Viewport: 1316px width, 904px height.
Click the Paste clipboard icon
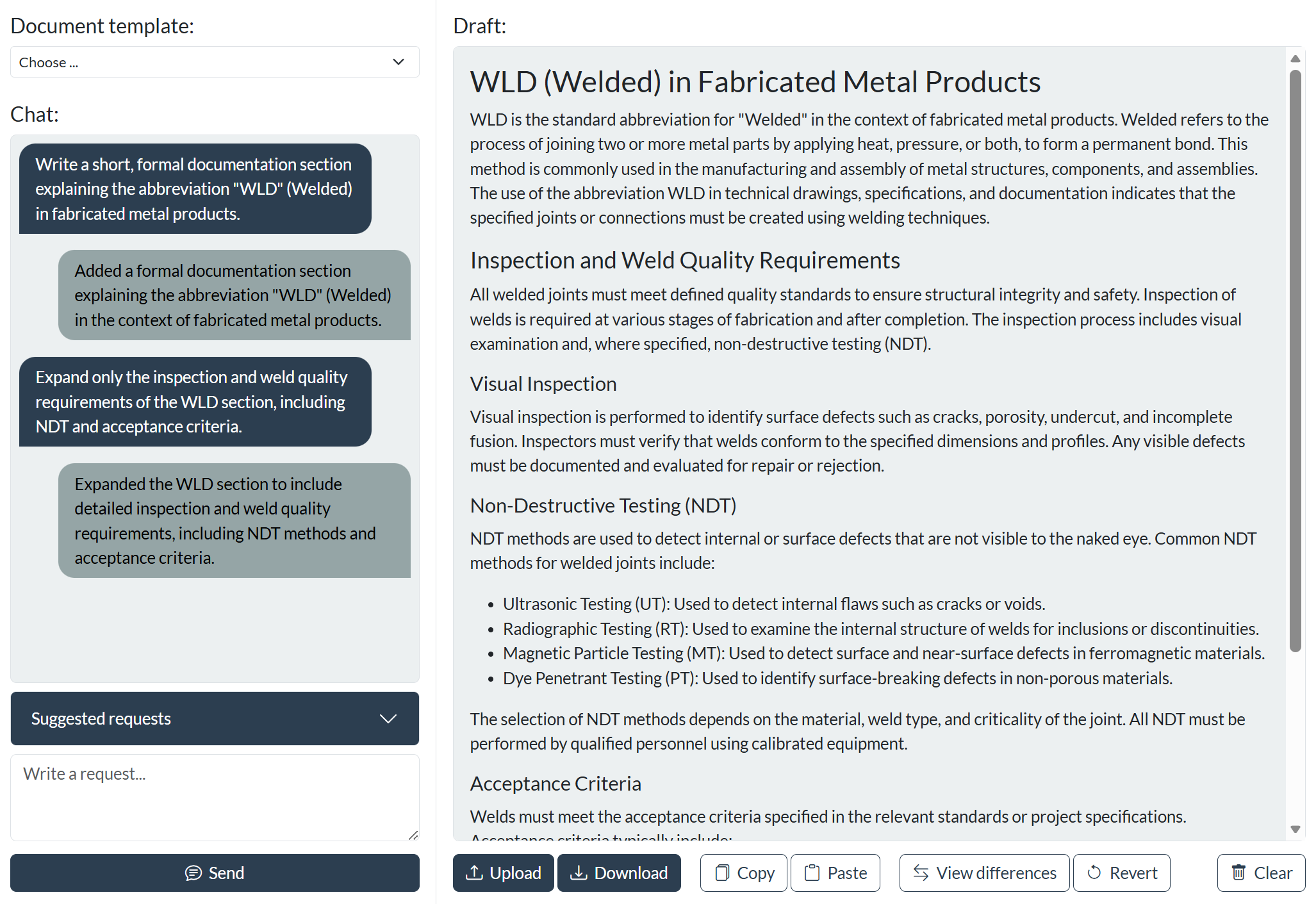tap(812, 873)
